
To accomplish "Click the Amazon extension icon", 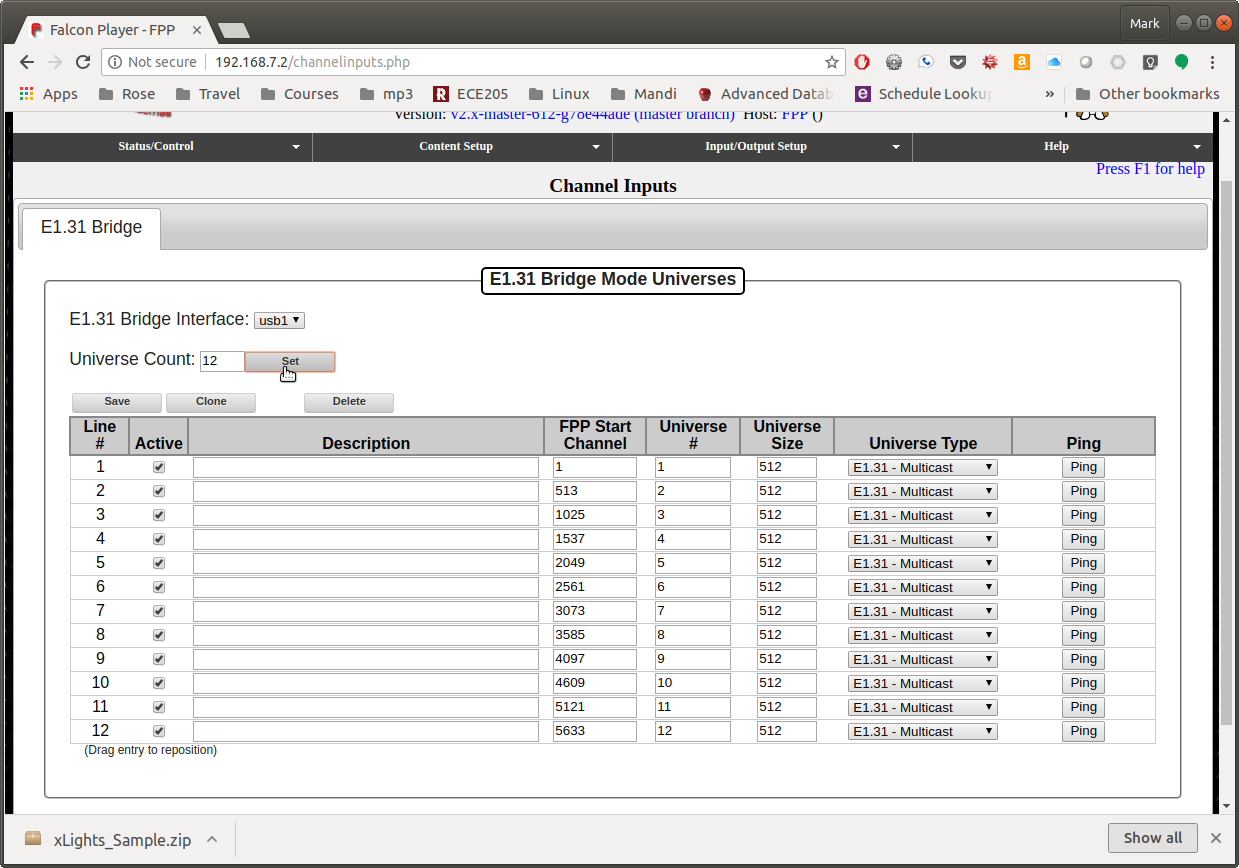I will click(1021, 62).
